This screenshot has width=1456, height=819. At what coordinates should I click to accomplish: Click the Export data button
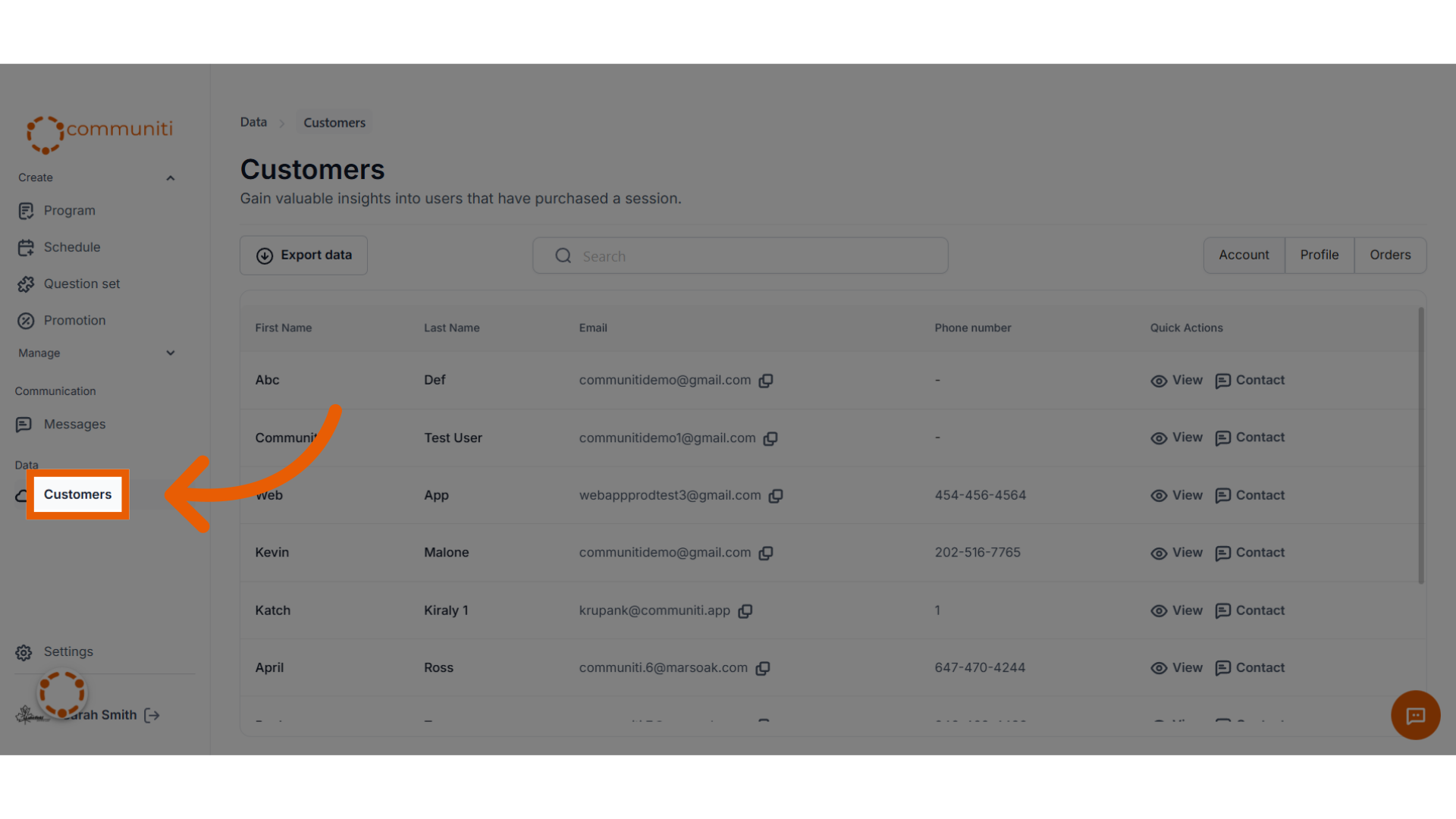[303, 256]
